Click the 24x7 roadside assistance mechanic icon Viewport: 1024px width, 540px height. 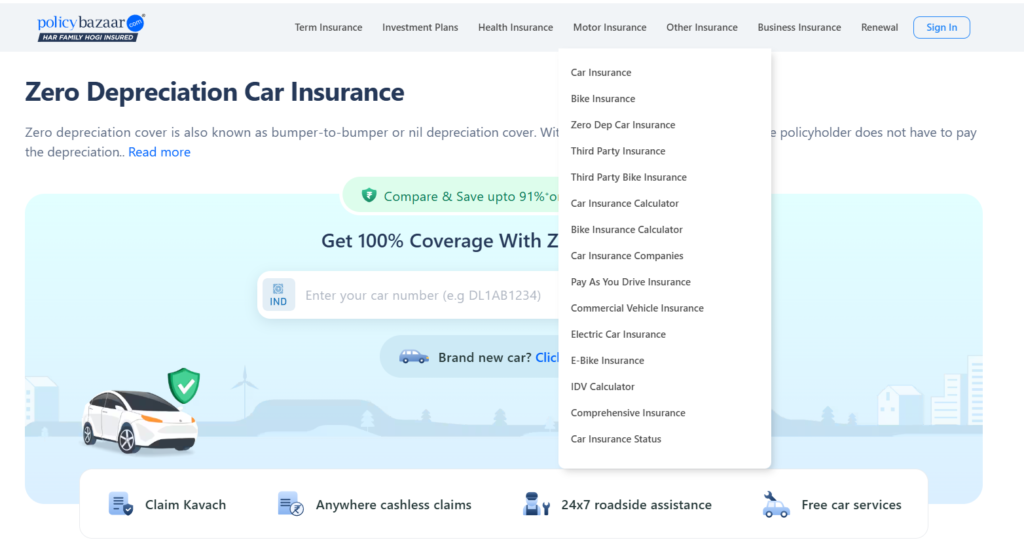pyautogui.click(x=536, y=504)
